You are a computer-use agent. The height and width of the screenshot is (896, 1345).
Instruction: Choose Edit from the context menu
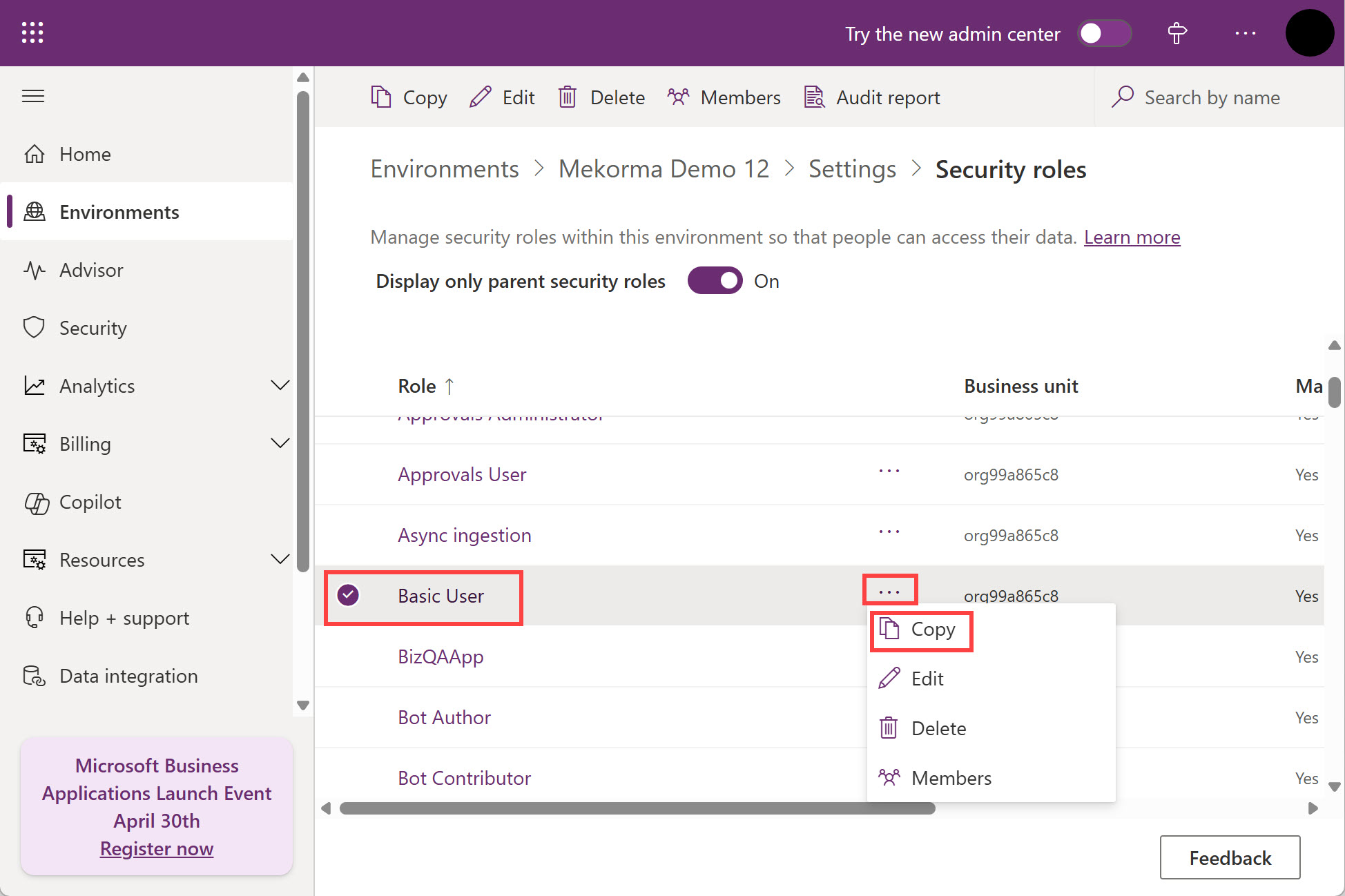tap(927, 679)
